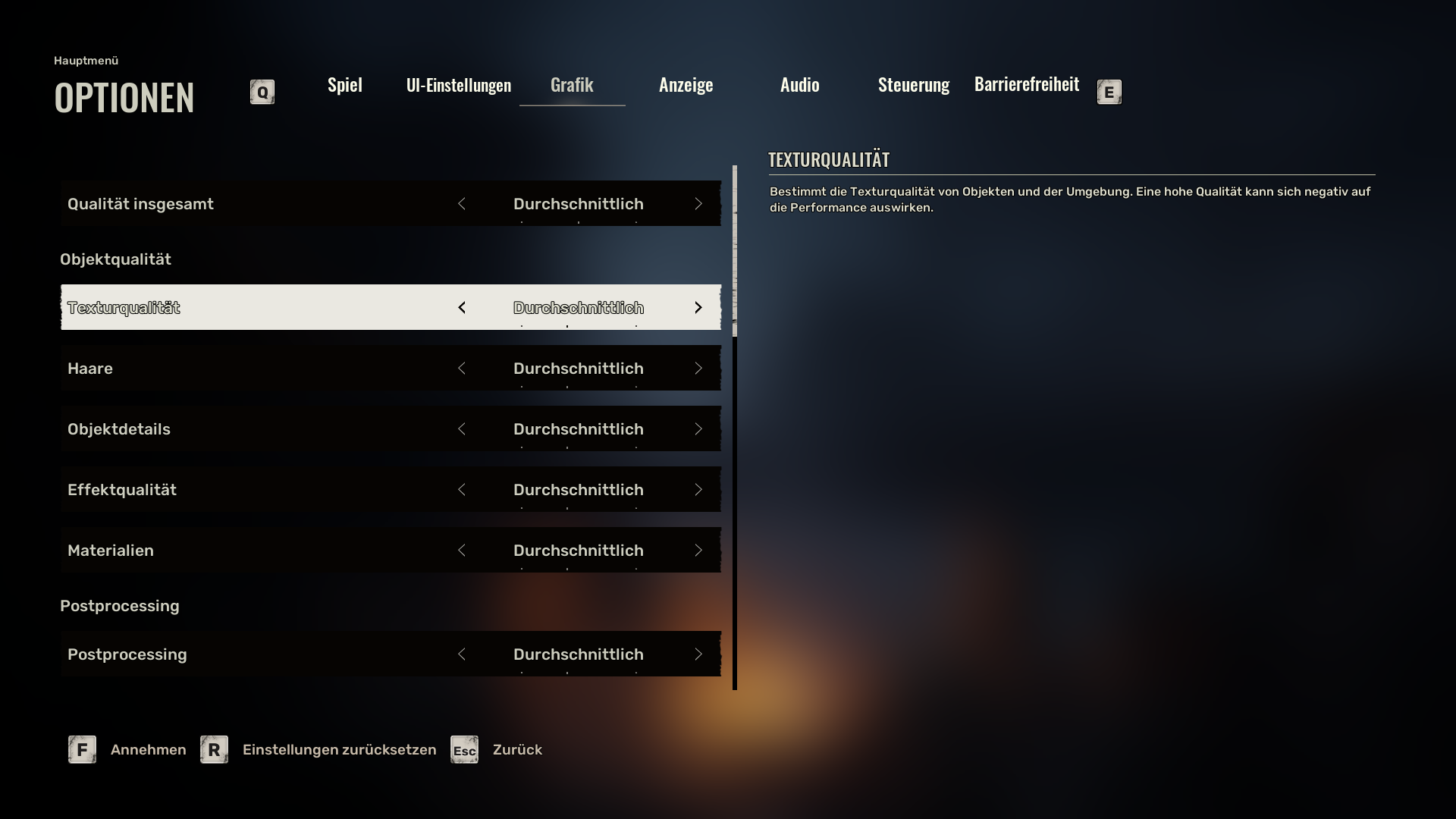The height and width of the screenshot is (819, 1456).
Task: Click the R key reset icon
Action: [214, 750]
